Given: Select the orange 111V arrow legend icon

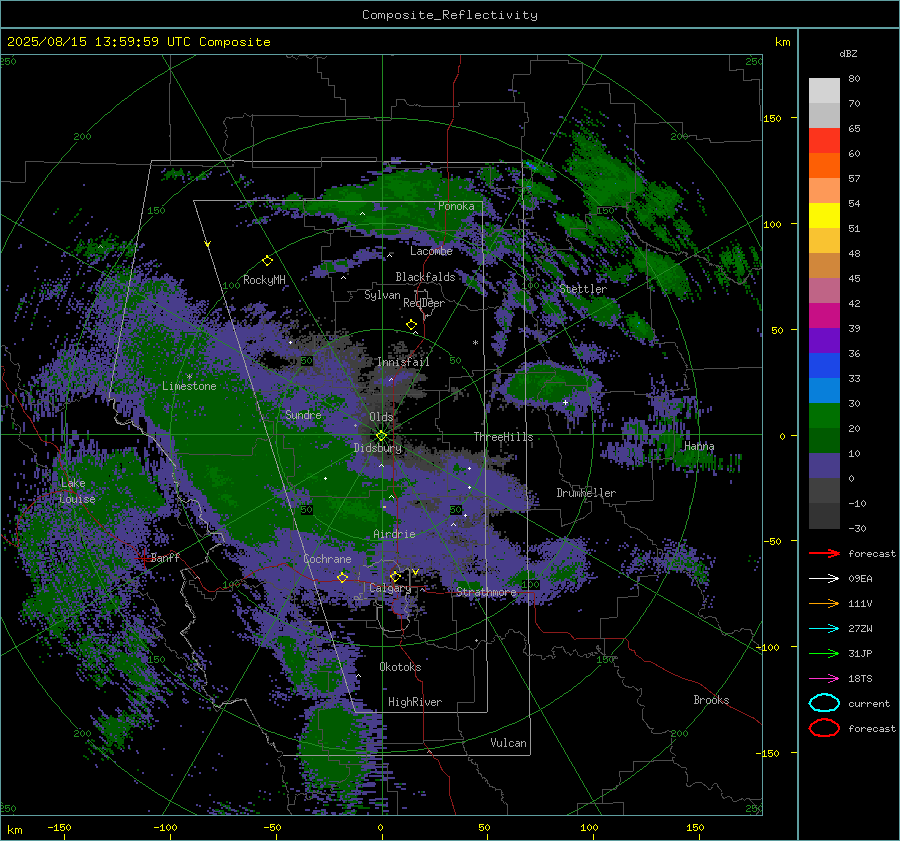Looking at the screenshot, I should tap(824, 603).
